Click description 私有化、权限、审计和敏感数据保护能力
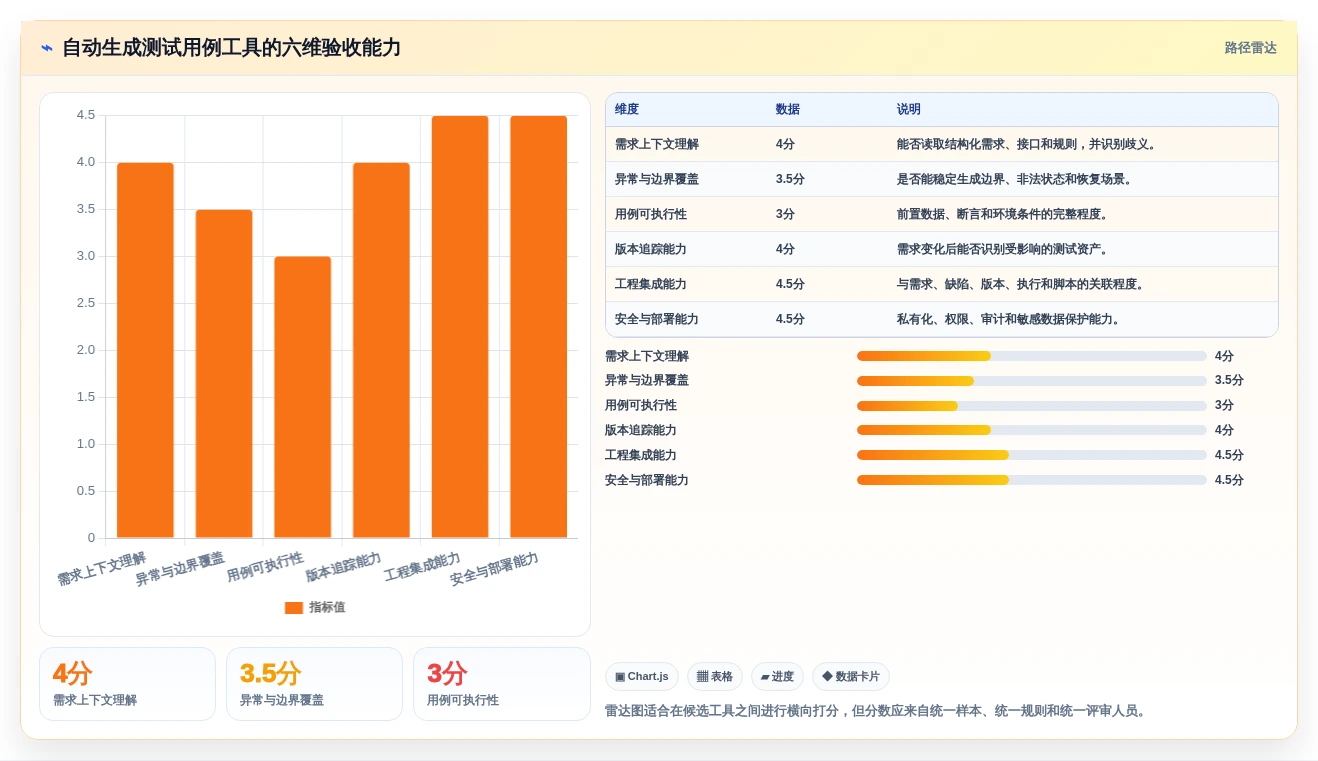 [x=1009, y=319]
